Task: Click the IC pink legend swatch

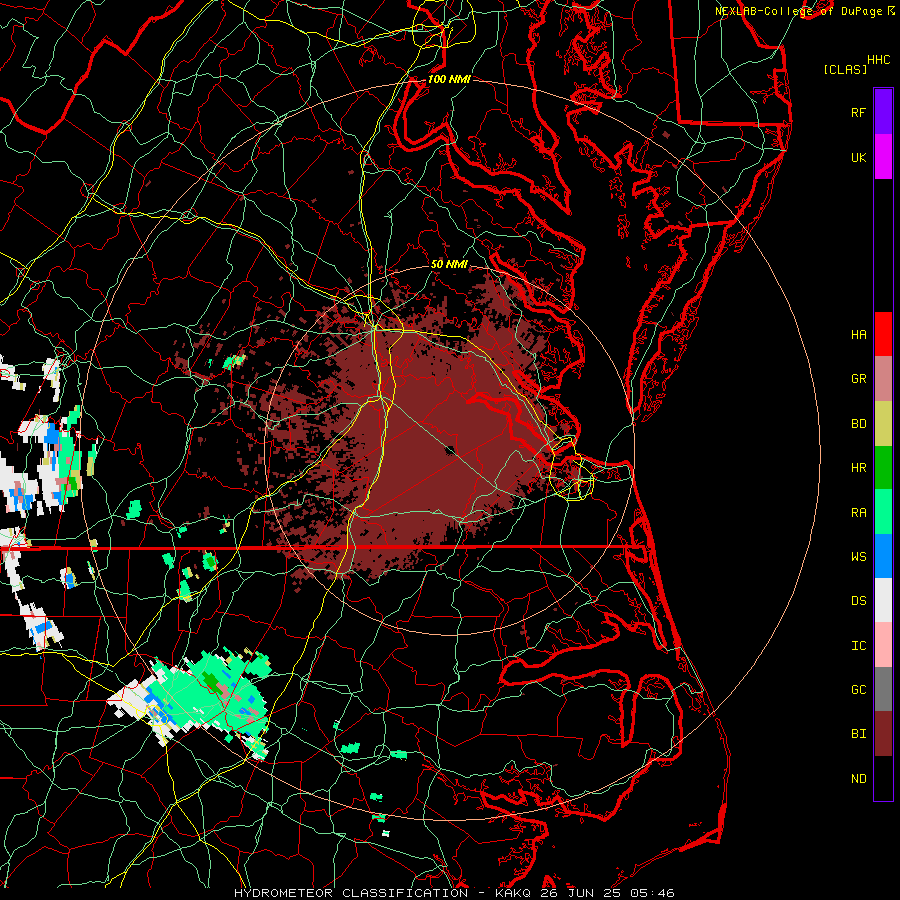Action: coord(883,645)
